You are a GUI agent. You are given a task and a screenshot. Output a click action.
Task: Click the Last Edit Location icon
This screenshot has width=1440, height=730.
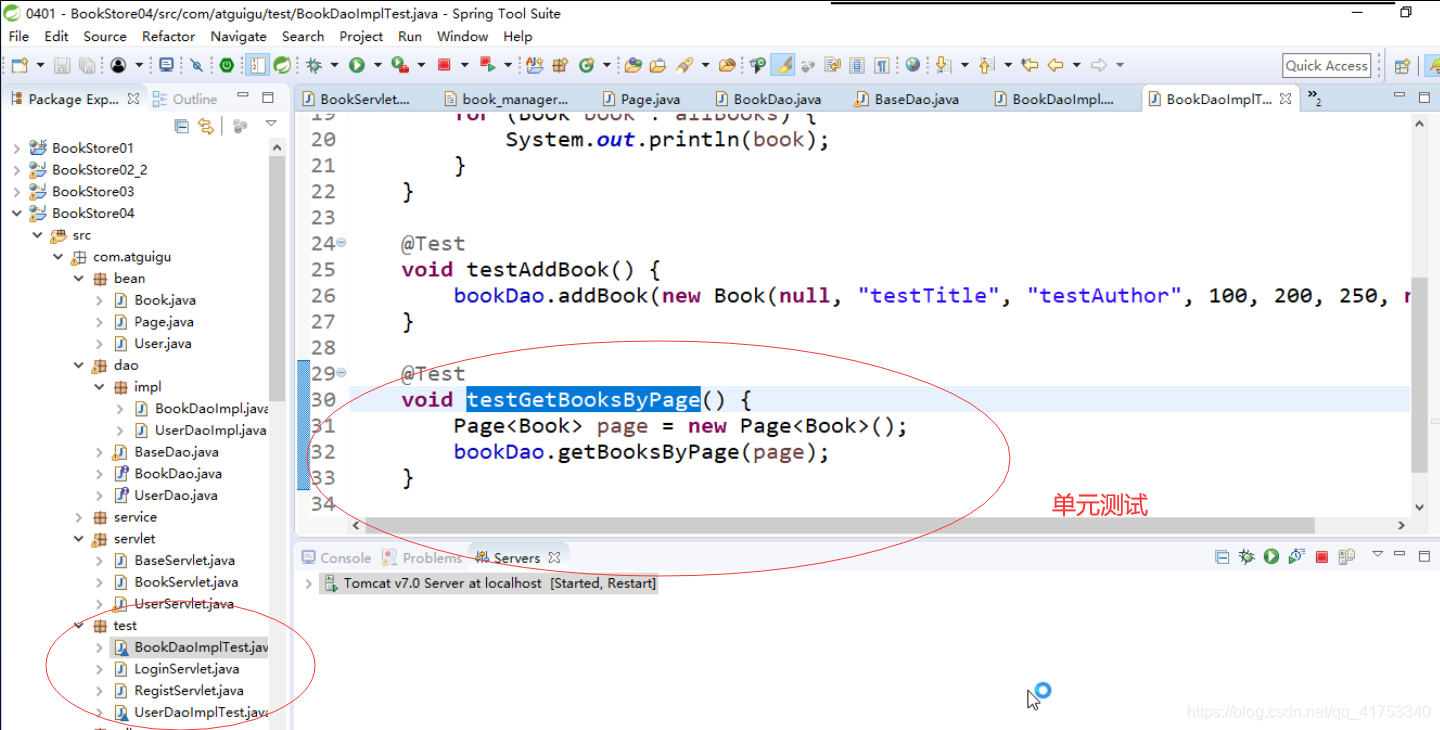(1030, 65)
